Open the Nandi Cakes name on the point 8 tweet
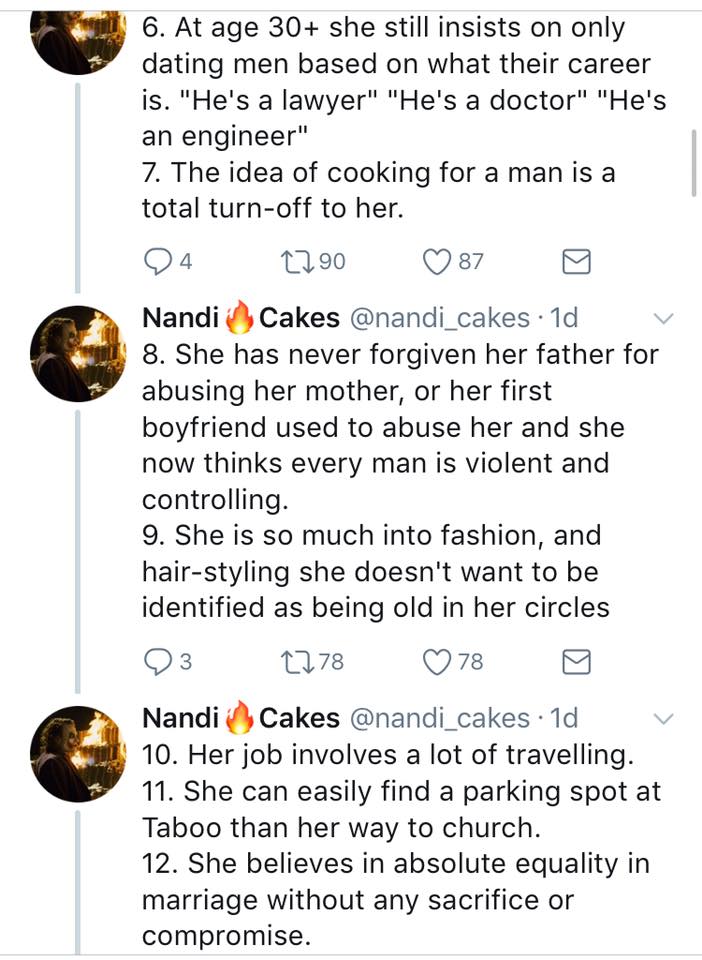Viewport: 702px width, 960px height. (241, 318)
